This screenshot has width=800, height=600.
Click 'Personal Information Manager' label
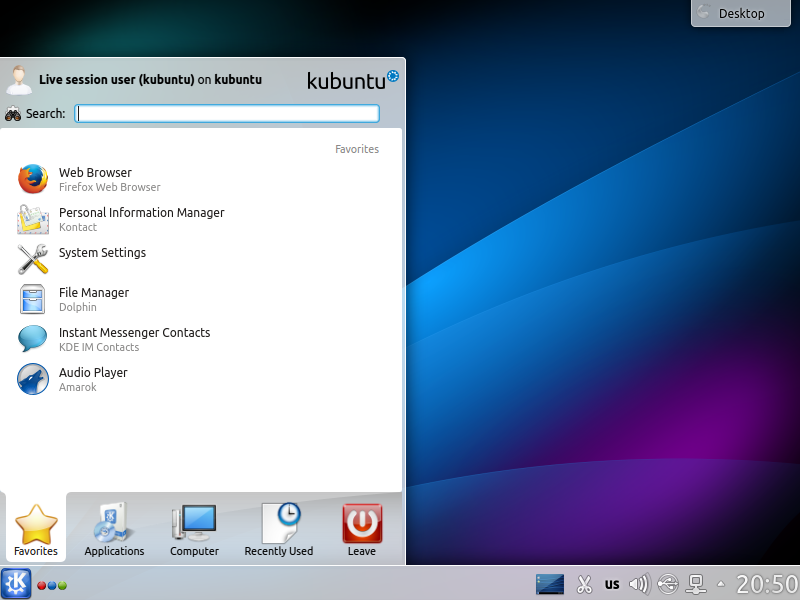point(141,213)
